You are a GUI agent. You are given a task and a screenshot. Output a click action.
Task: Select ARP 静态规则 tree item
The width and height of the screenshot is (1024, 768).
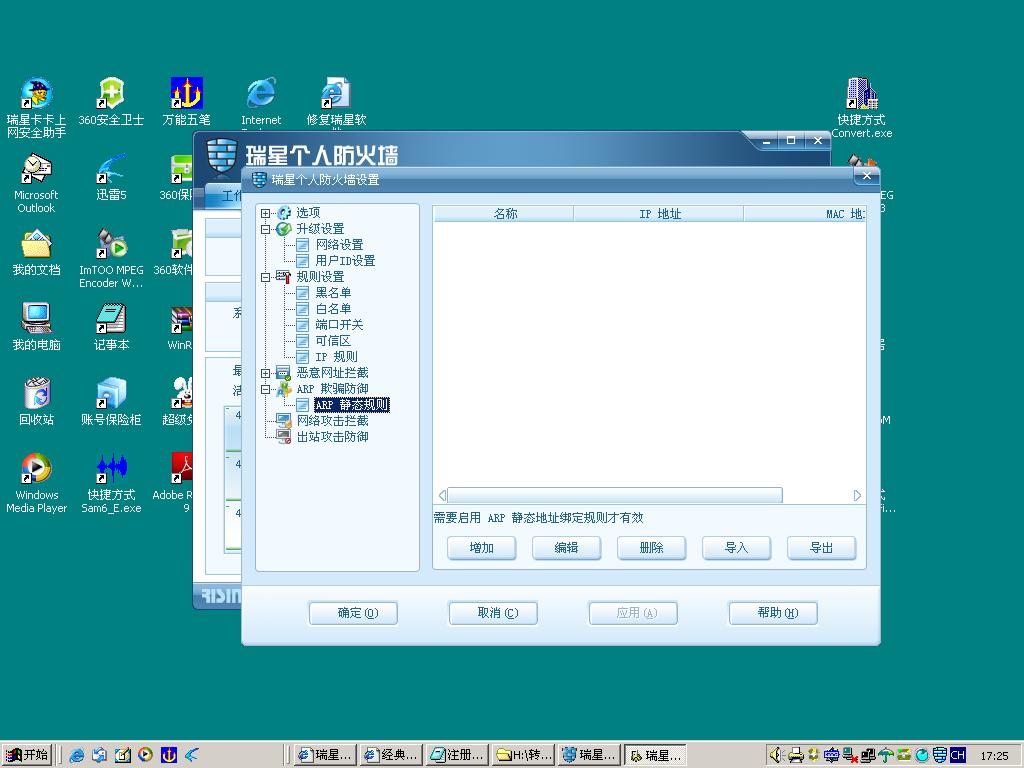coord(351,405)
